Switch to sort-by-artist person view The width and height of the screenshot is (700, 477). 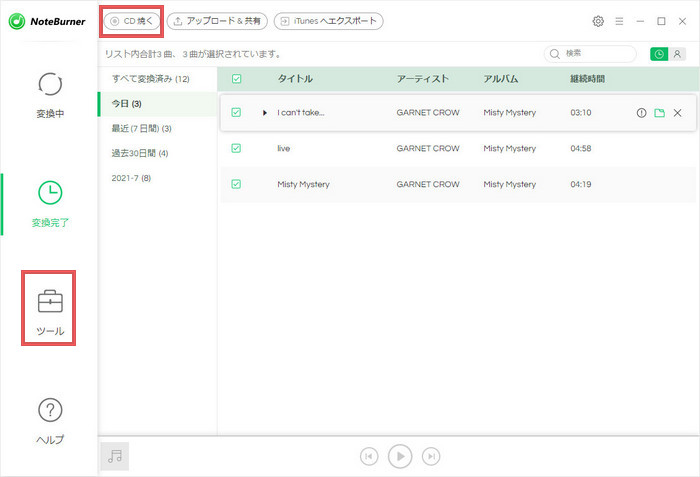(x=677, y=54)
